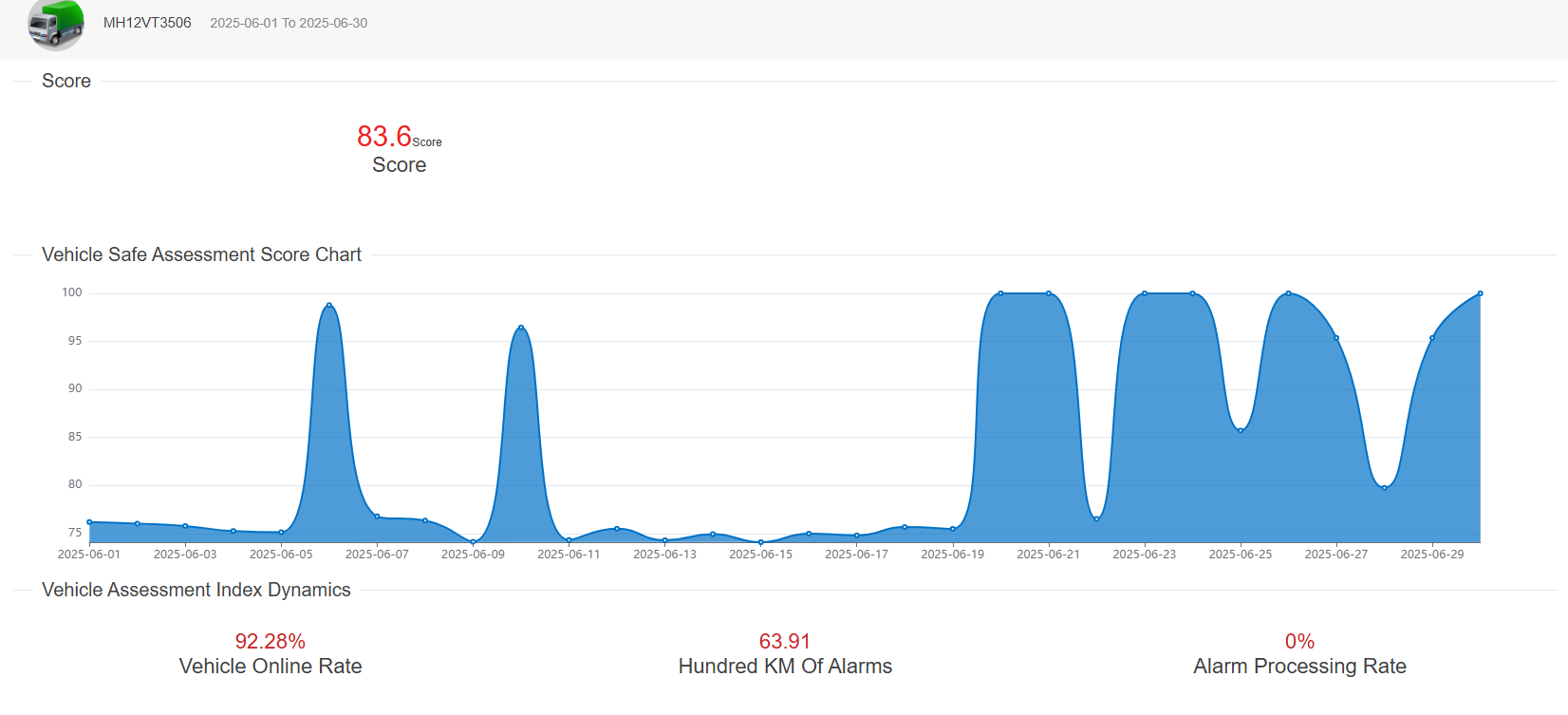Click the 2025-06-29 x-axis date label
Image resolution: width=1568 pixels, height=715 pixels.
(1432, 555)
